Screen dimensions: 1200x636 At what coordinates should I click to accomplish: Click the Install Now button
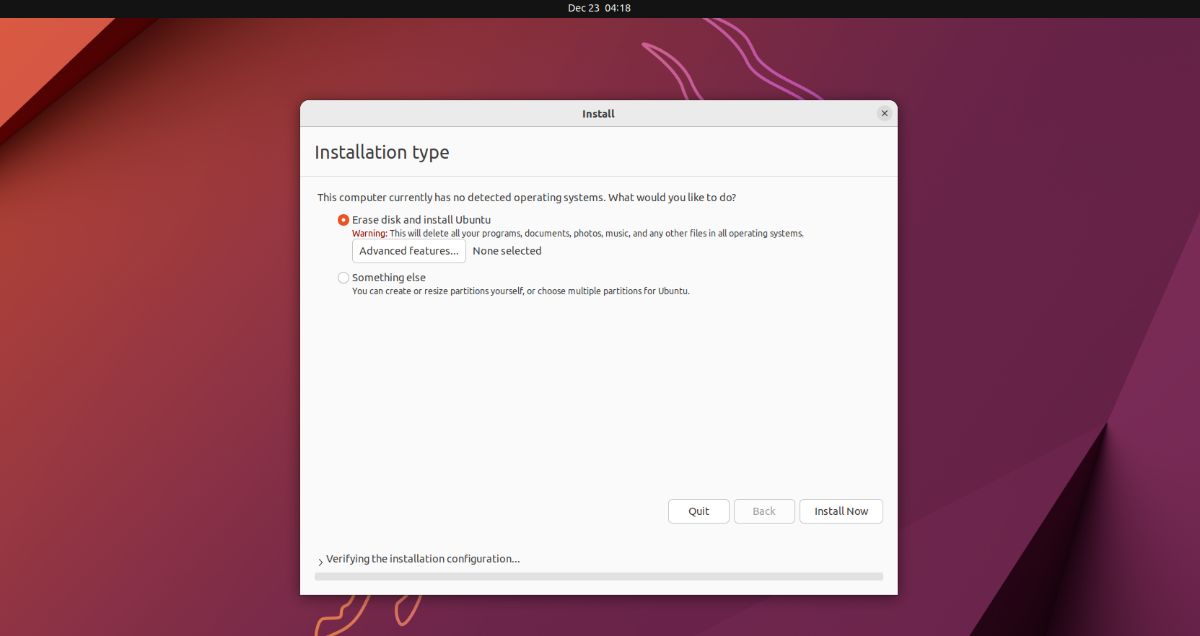841,511
